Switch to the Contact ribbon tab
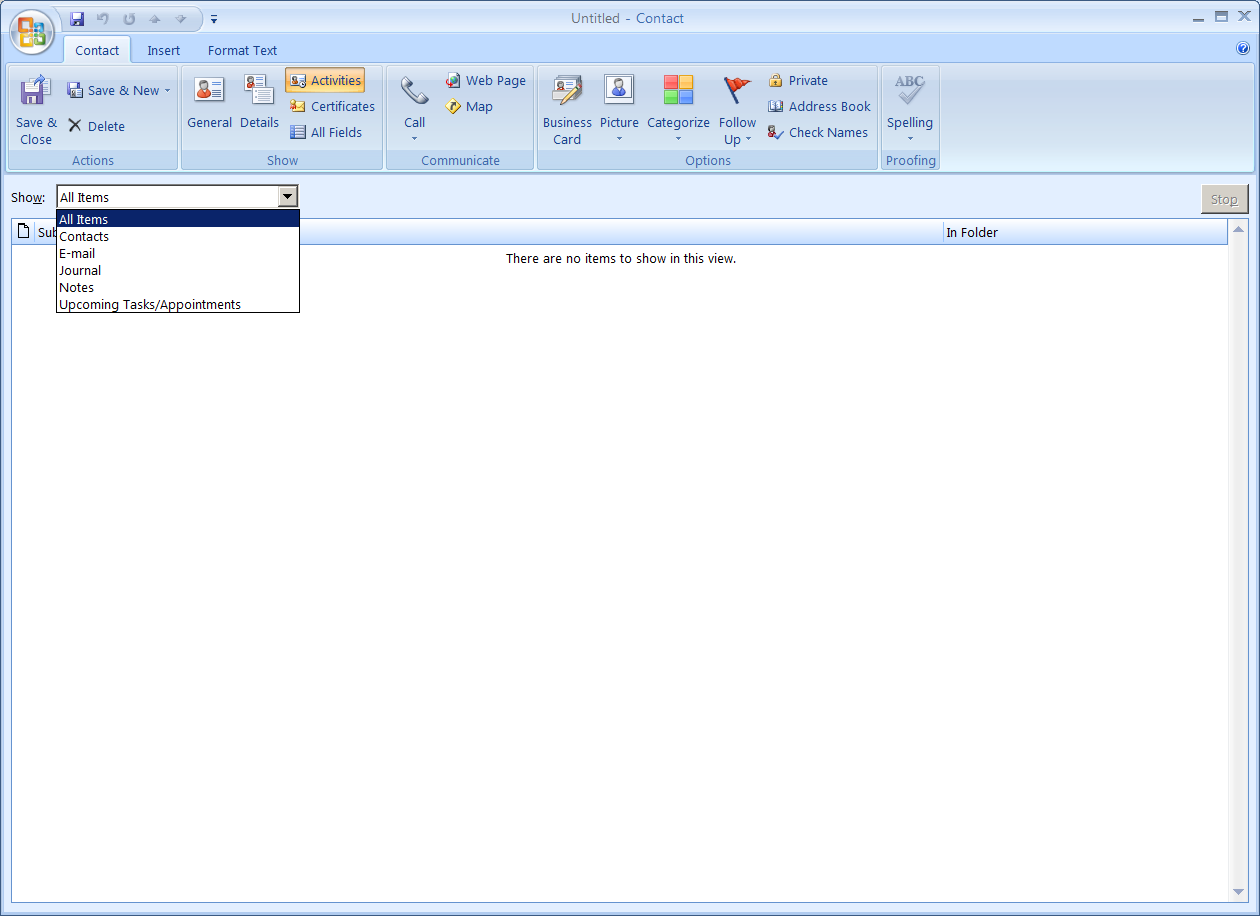 97,50
